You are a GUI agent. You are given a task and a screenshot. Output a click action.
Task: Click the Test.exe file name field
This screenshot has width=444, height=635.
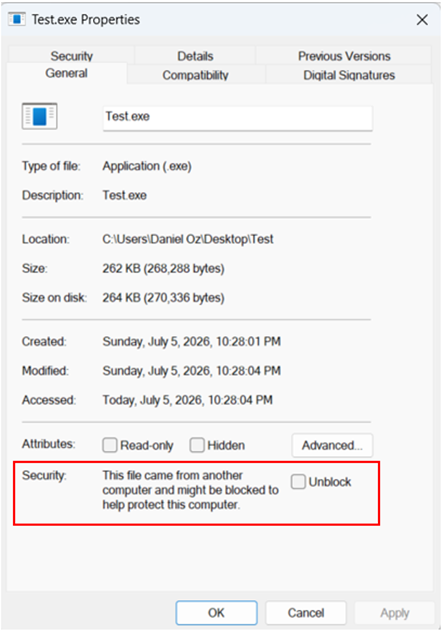pyautogui.click(x=237, y=118)
